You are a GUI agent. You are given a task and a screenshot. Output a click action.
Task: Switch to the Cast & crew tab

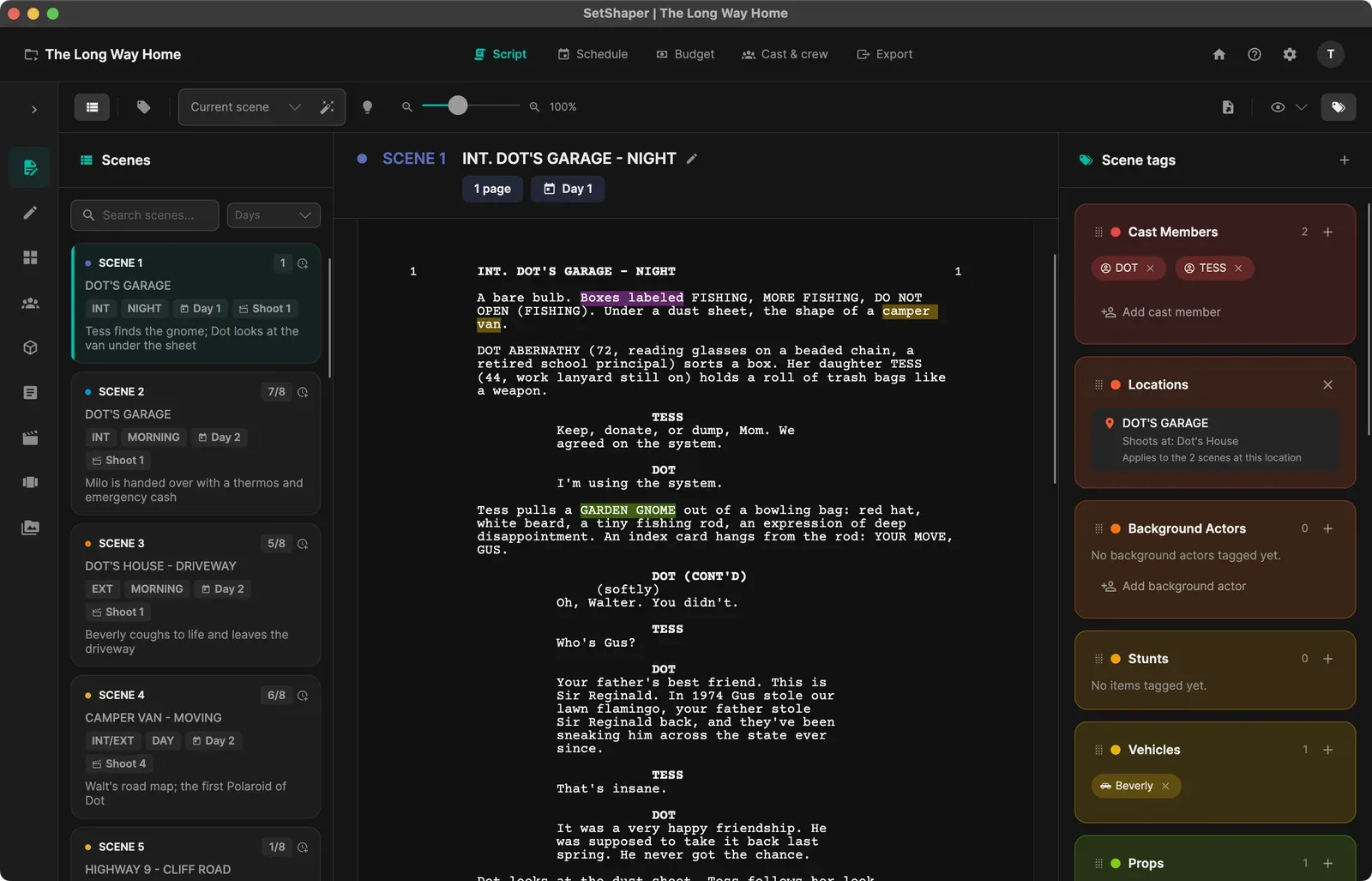785,54
